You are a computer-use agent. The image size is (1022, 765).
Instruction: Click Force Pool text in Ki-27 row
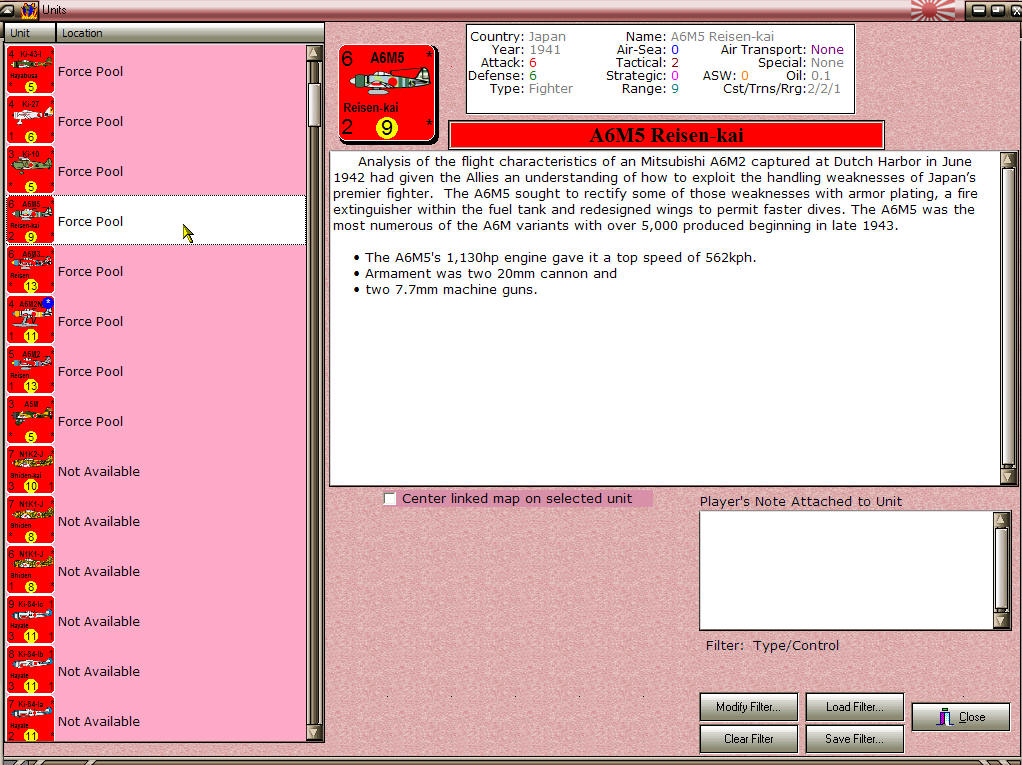coord(91,122)
